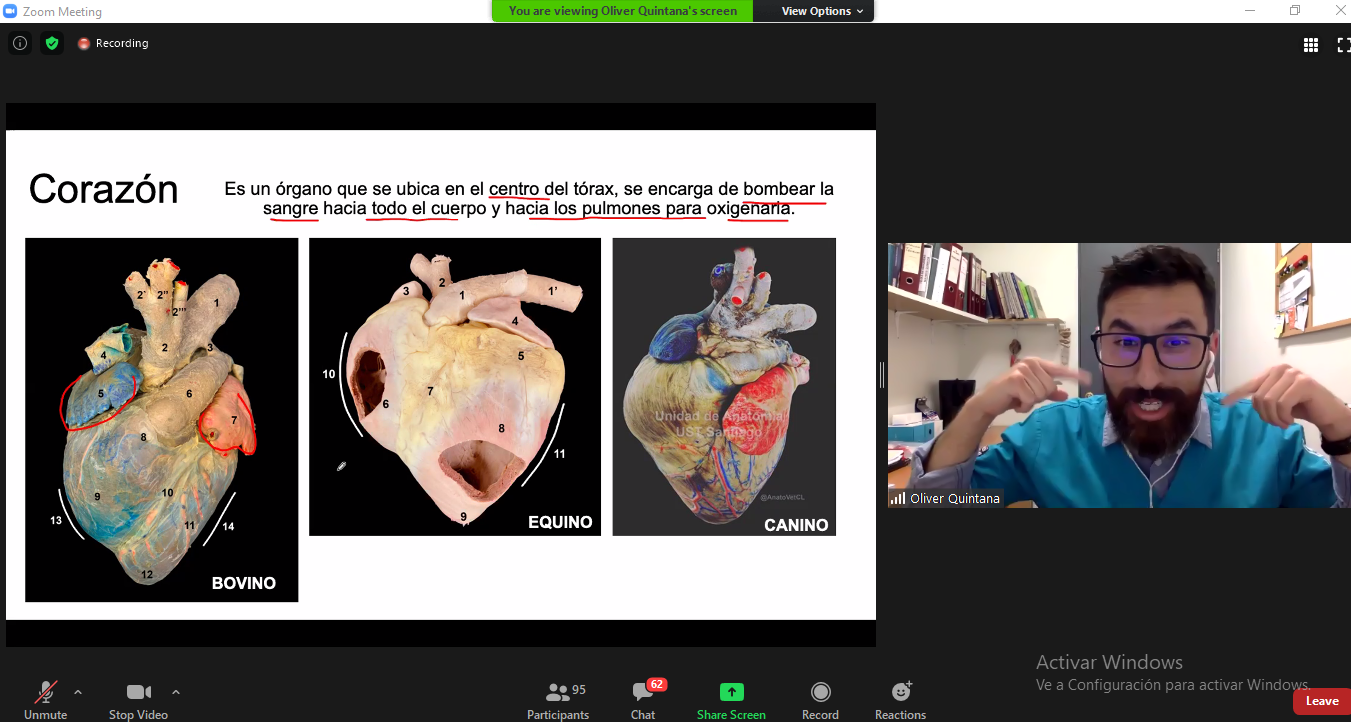Select Oliver Quintana's video thumbnail
1351x722 pixels.
(1119, 375)
